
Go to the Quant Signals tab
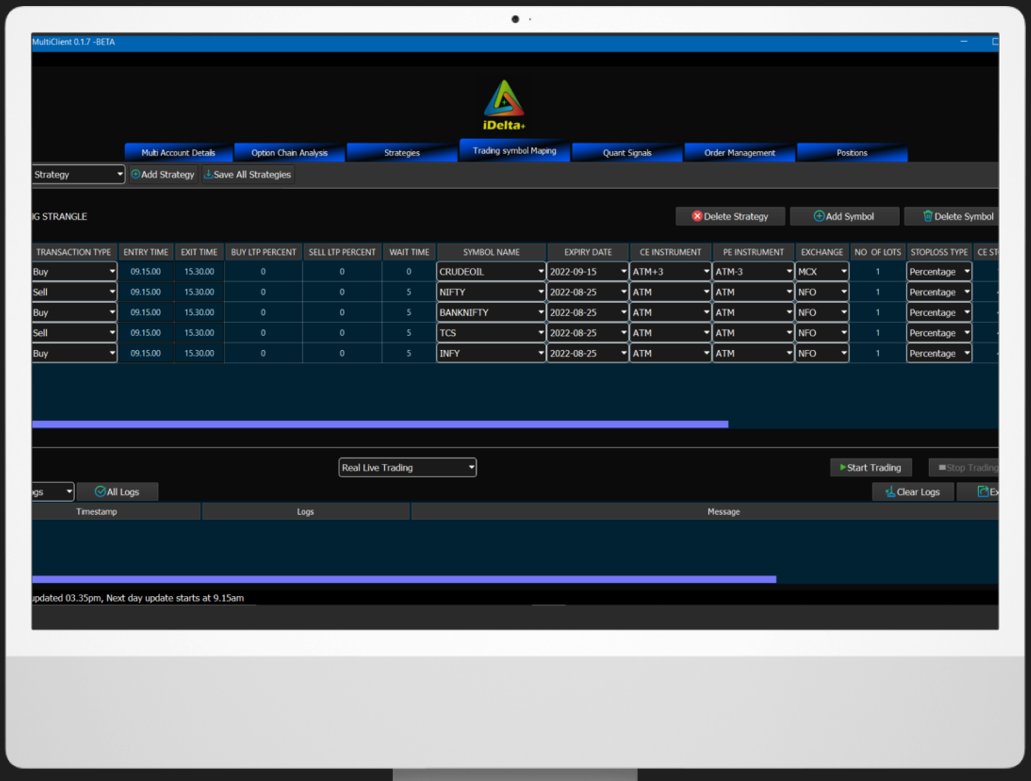coord(627,153)
